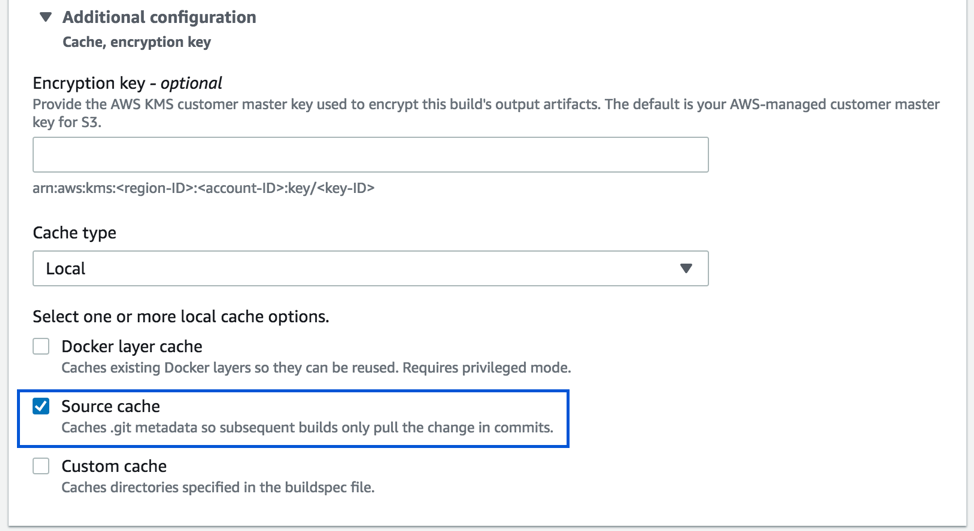Screen dimensions: 974x531
Task: Click the Source cache label text
Action: (x=111, y=406)
